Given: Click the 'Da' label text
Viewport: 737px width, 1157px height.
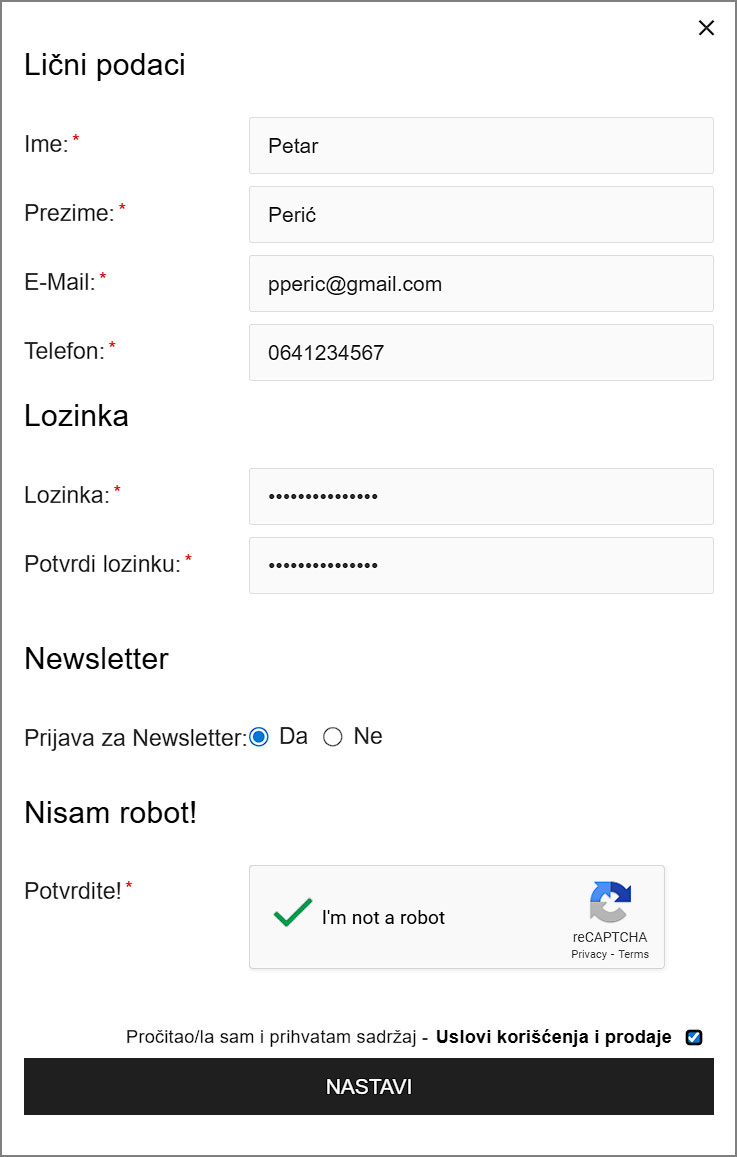Looking at the screenshot, I should (x=293, y=737).
